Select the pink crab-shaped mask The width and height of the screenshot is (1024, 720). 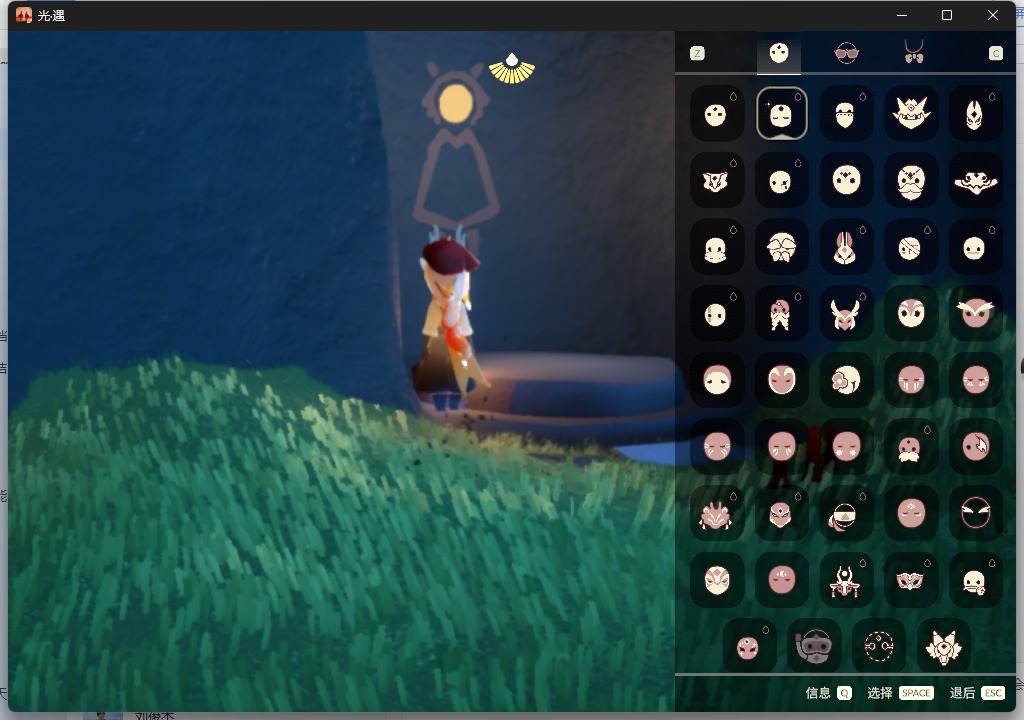[716, 514]
